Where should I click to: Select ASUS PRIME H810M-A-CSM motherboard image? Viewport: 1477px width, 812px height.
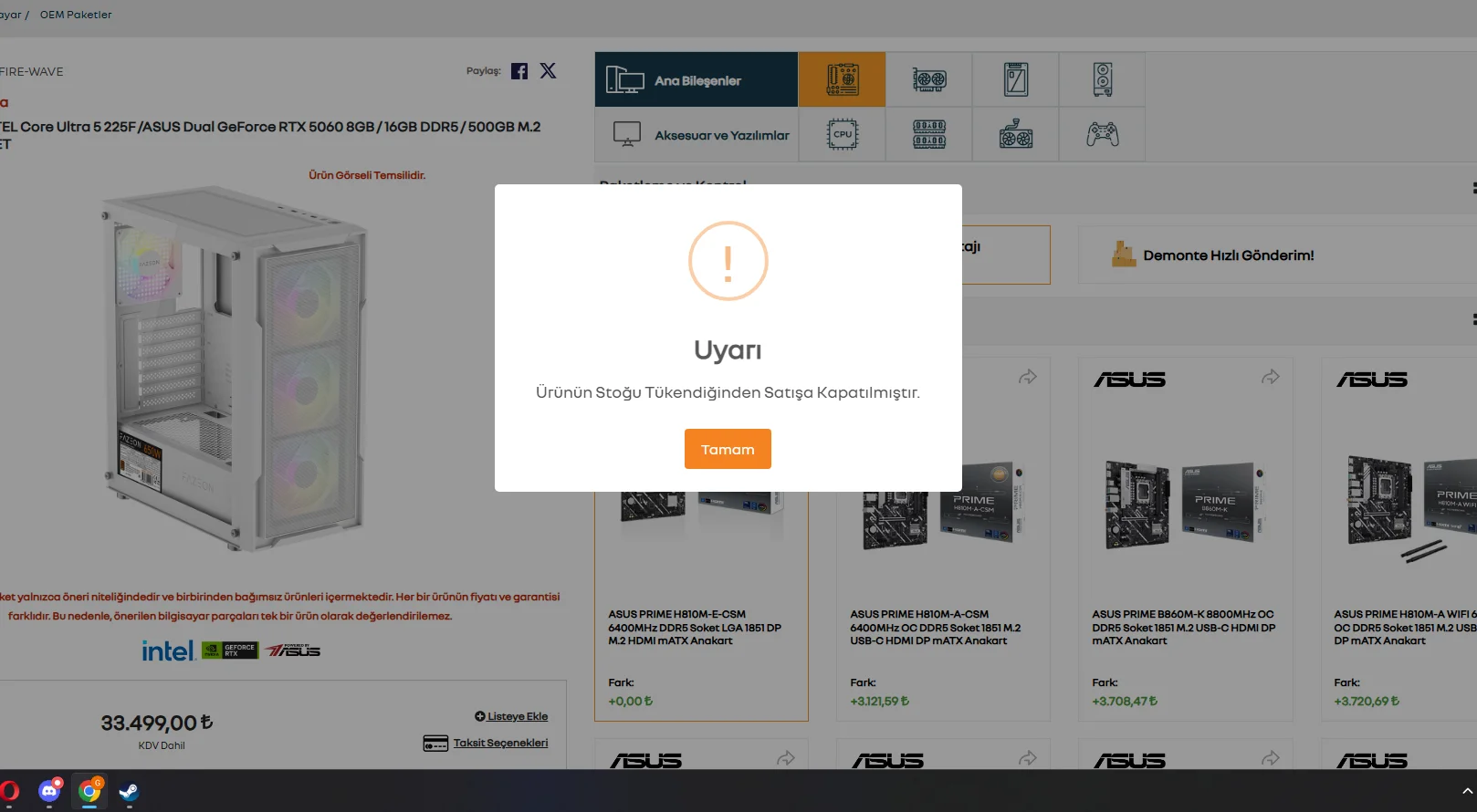943,506
